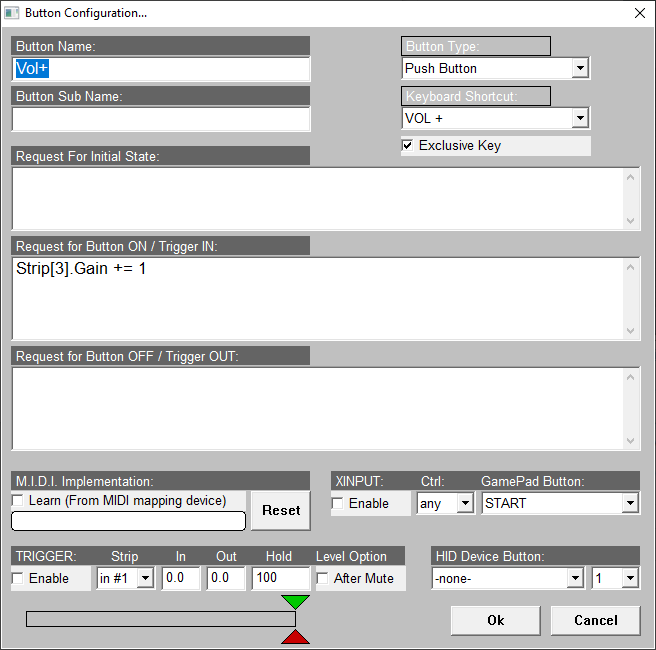Enable Learn from MIDI mapping device
The height and width of the screenshot is (650, 656).
(x=18, y=500)
